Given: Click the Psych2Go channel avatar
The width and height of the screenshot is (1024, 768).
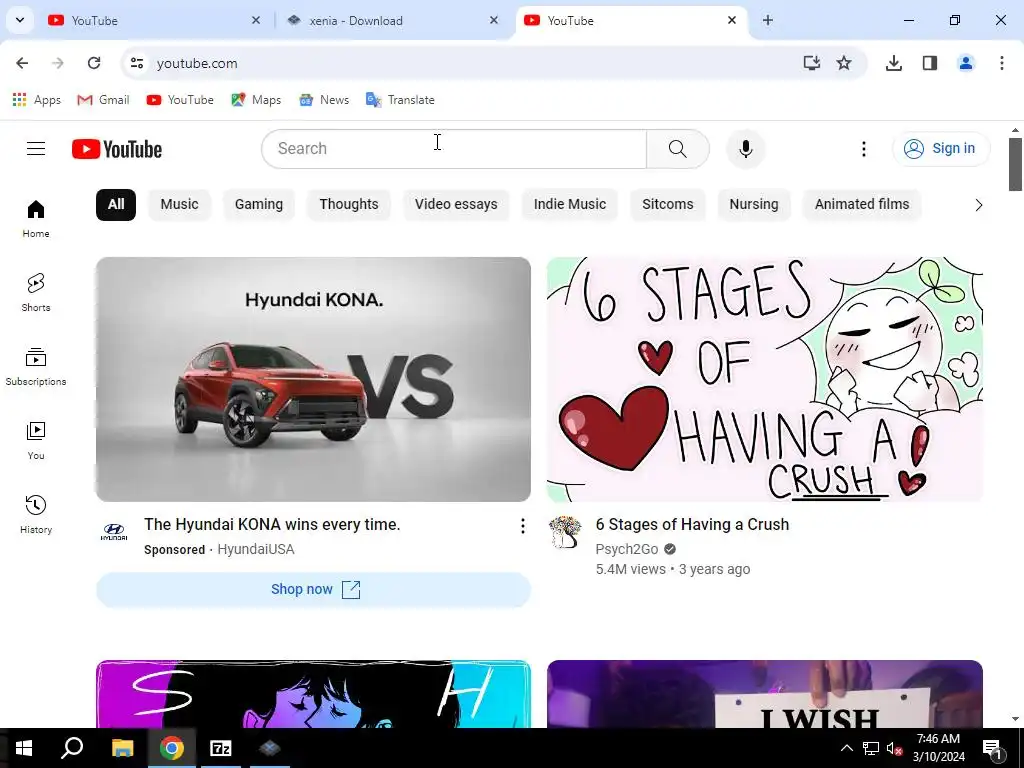Looking at the screenshot, I should [565, 531].
